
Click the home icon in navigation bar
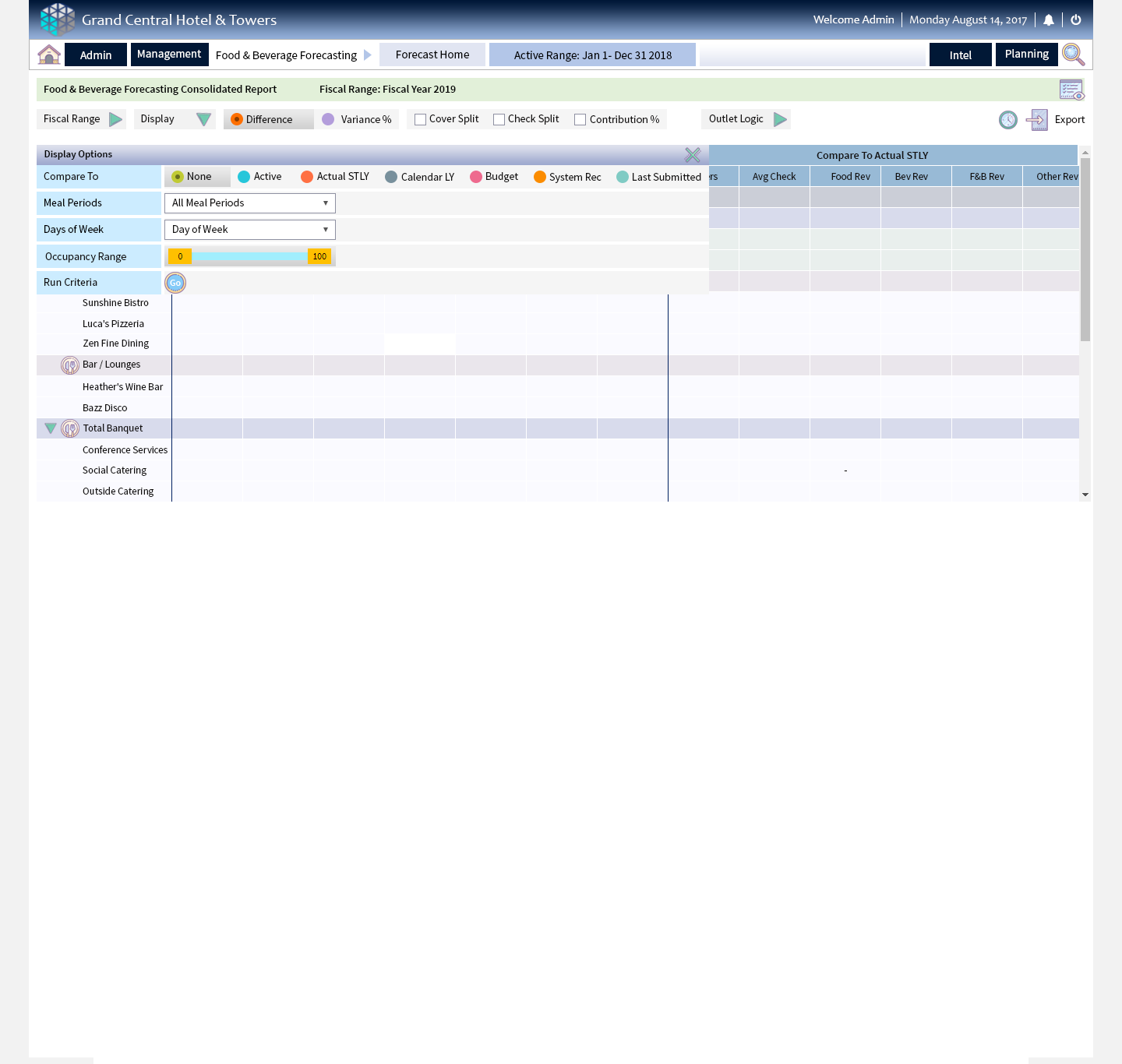(x=49, y=55)
